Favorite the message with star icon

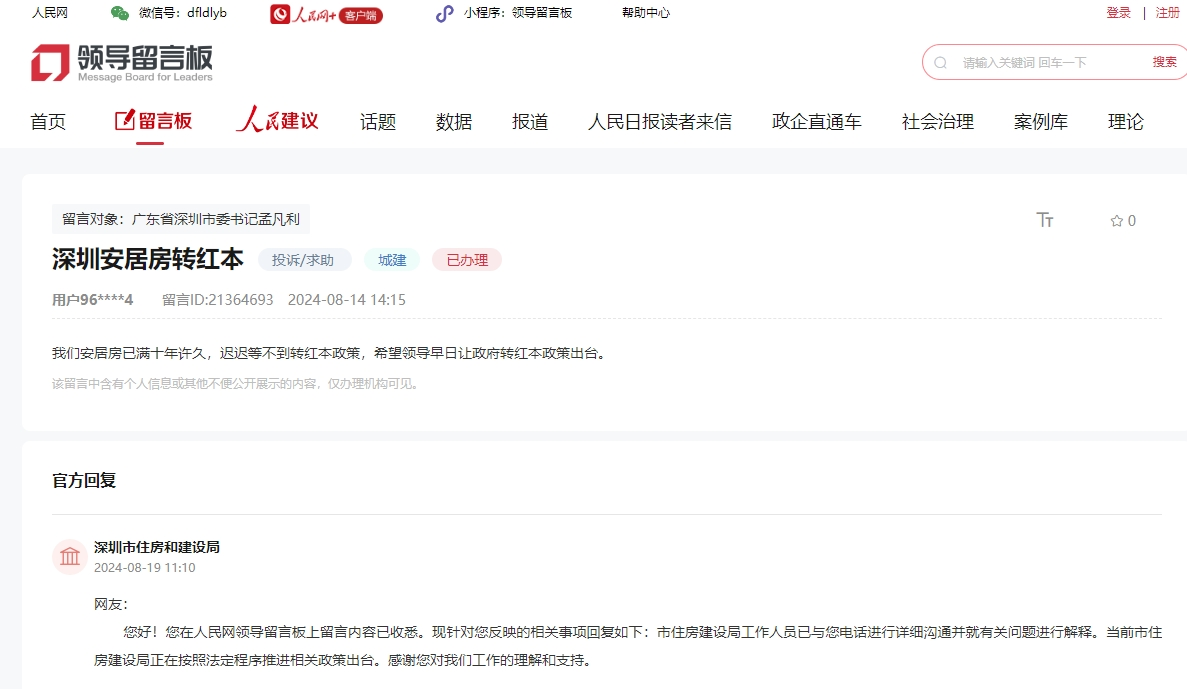click(x=1117, y=221)
